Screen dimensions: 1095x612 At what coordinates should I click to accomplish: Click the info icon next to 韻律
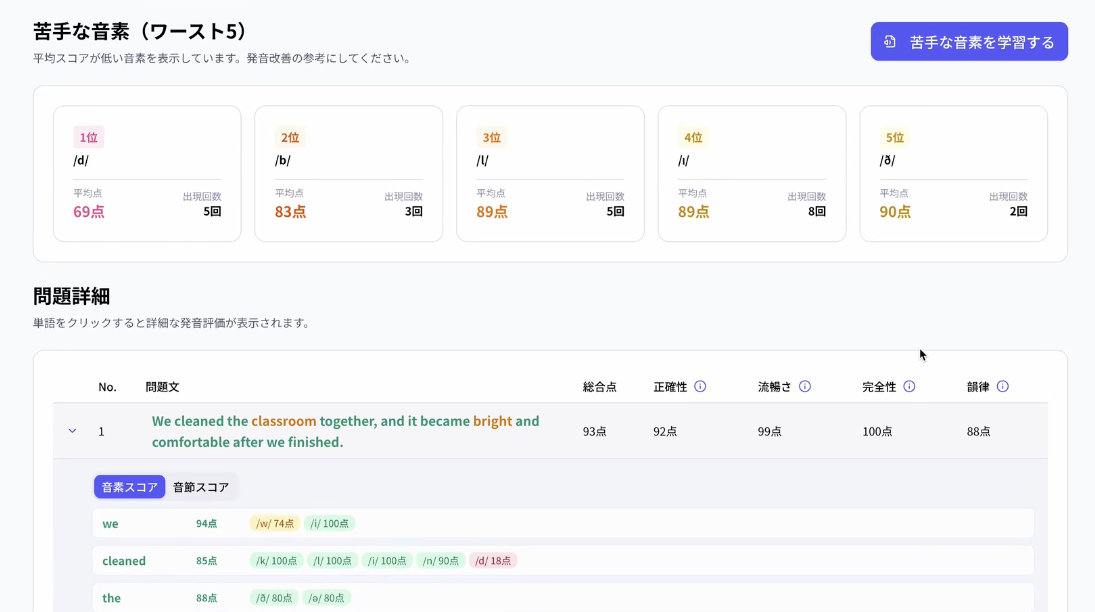click(x=1002, y=386)
